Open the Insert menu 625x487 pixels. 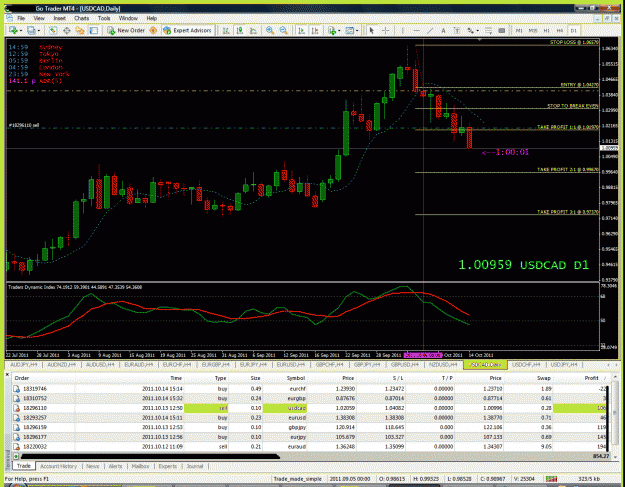click(59, 18)
